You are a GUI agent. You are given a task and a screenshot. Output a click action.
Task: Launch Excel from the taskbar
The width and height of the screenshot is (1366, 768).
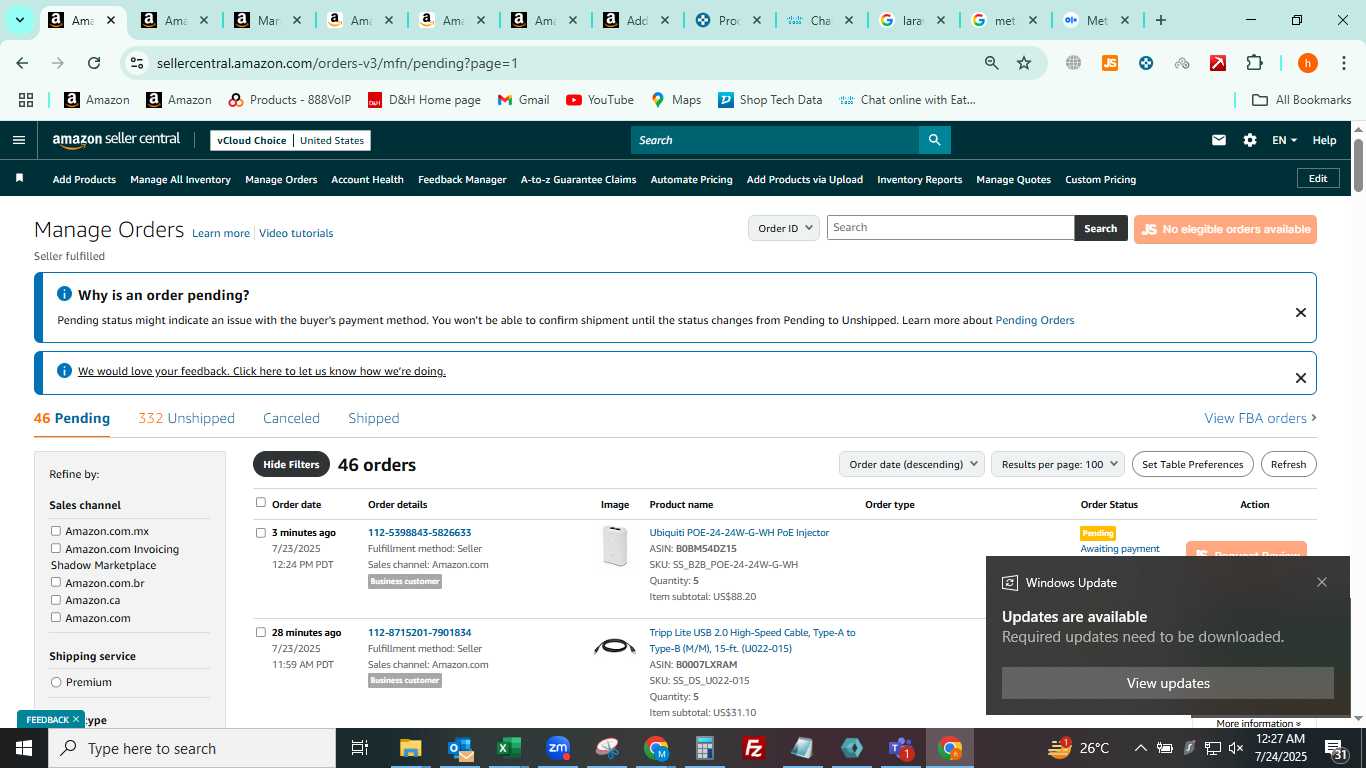click(x=509, y=748)
